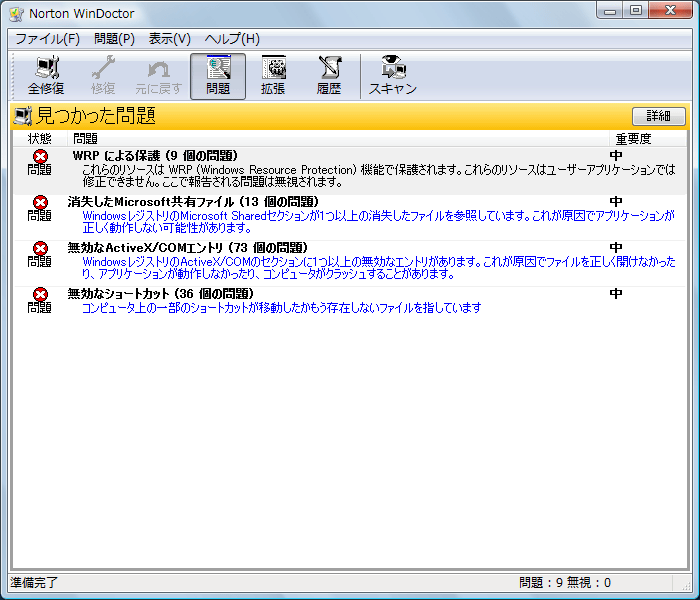Select 消失したMicrosoft共有ファイル (13 個の問題) row

(350, 217)
